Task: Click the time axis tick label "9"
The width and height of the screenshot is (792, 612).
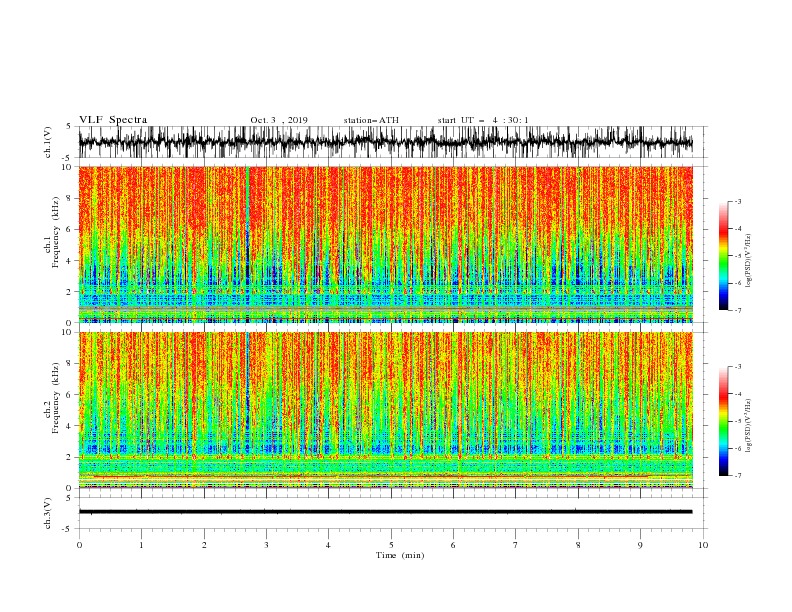Action: point(640,545)
